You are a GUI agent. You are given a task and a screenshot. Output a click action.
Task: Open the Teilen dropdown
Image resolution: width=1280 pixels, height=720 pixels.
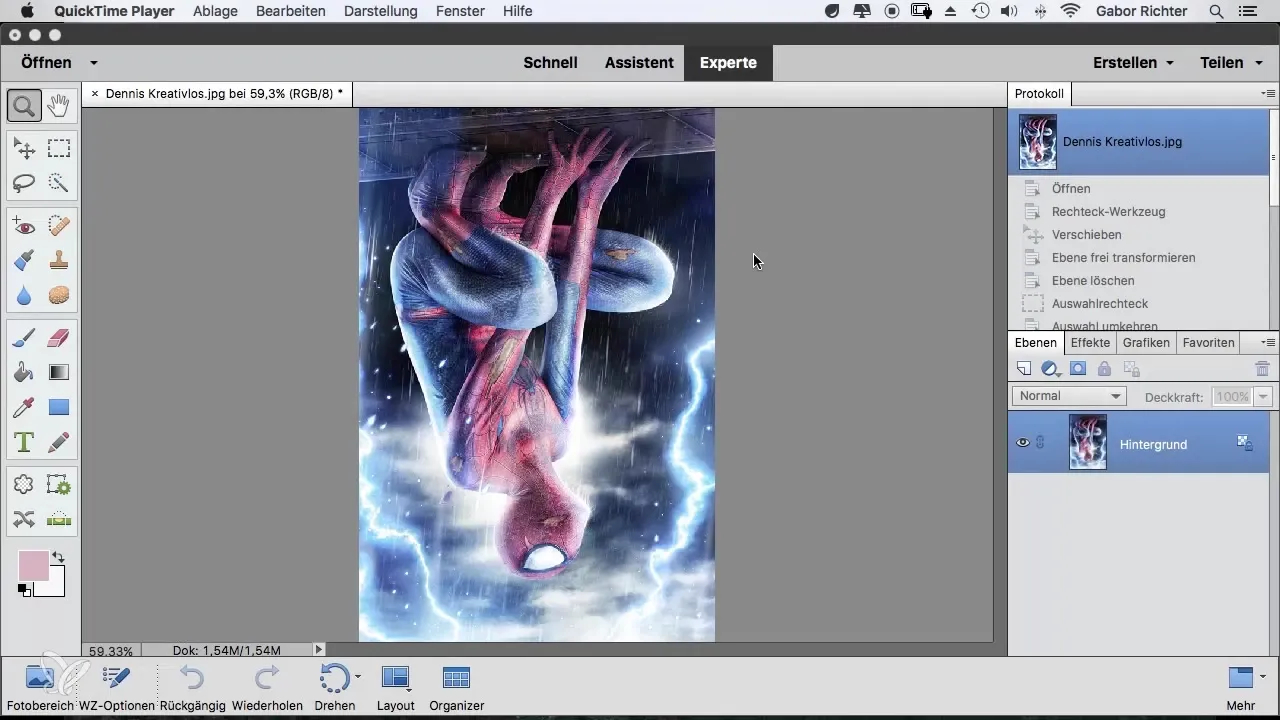coord(1232,62)
